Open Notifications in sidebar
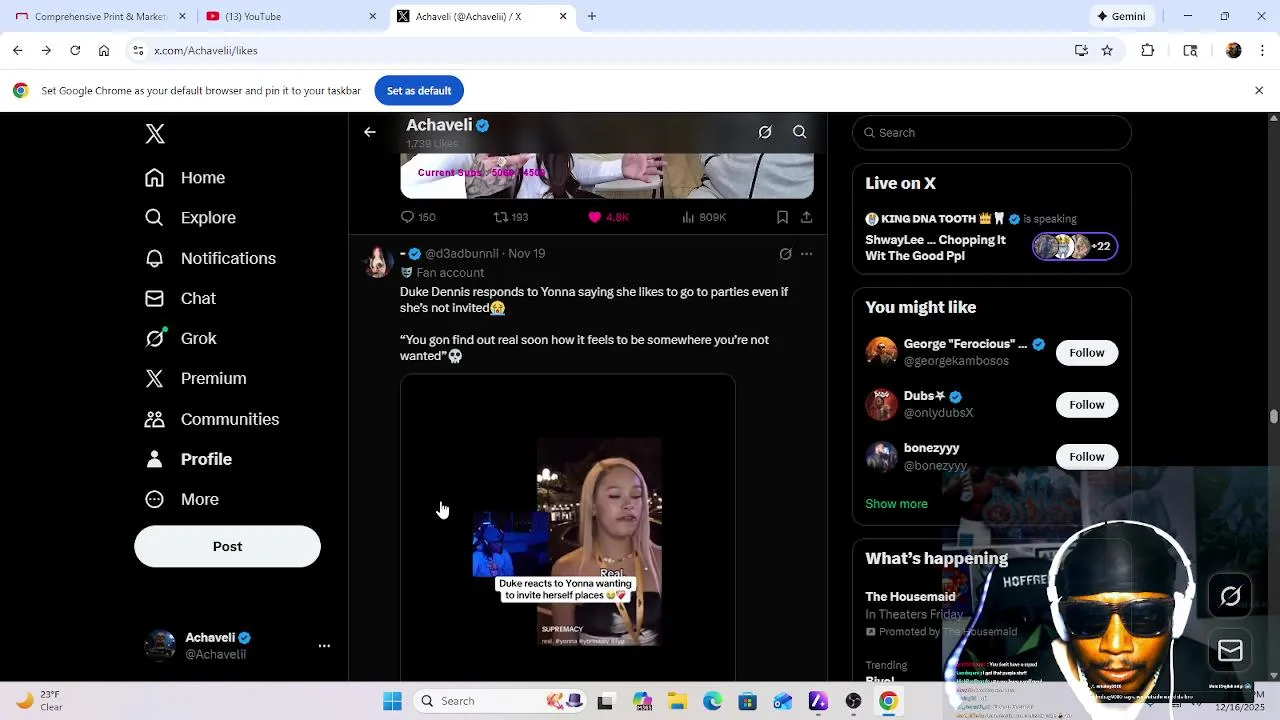 (210, 258)
